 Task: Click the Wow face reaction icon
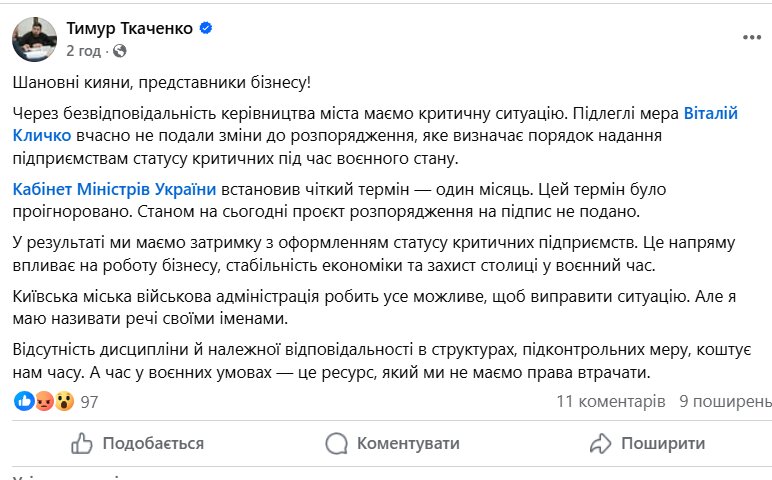64,401
